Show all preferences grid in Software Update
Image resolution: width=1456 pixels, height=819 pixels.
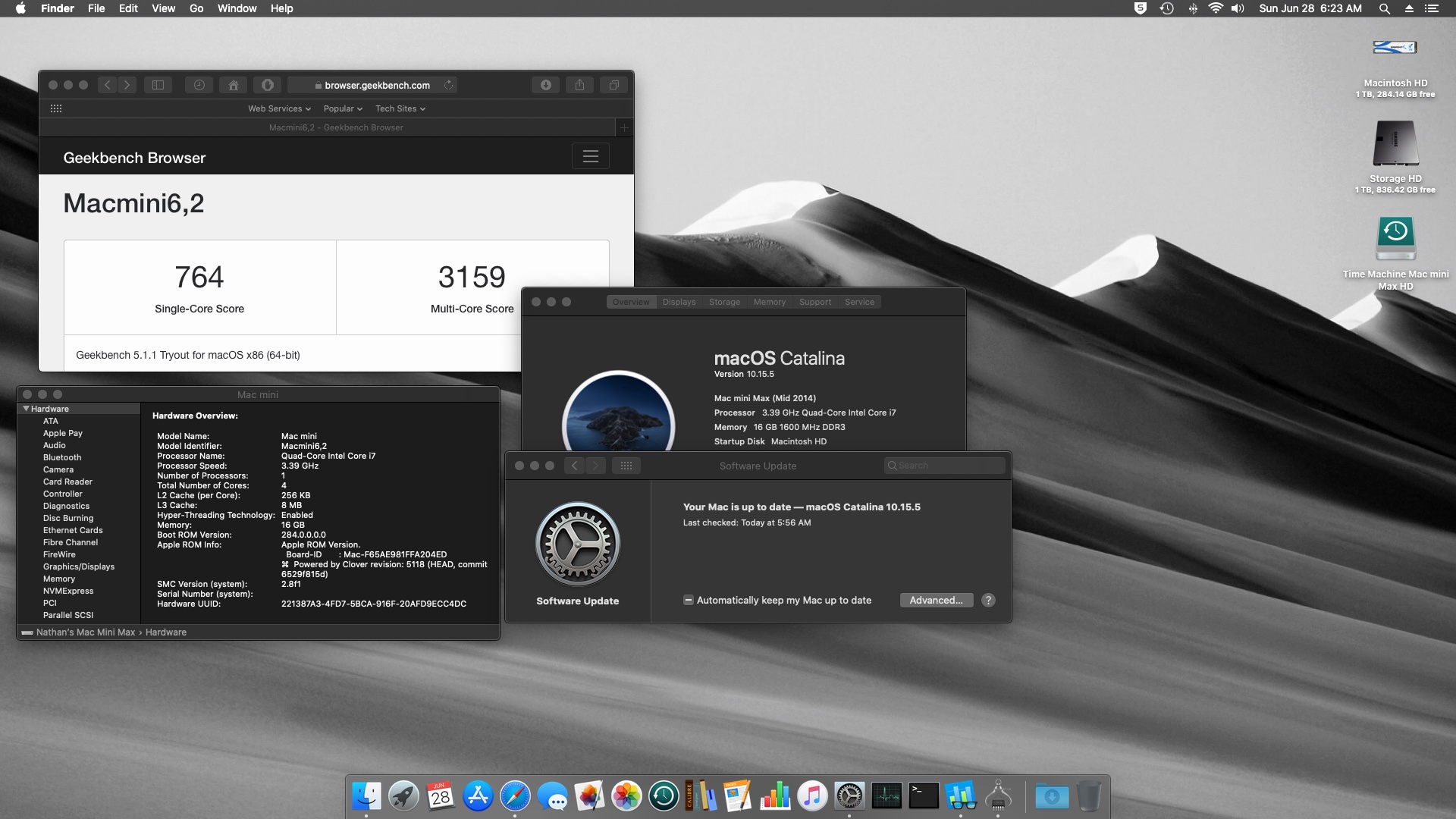coord(626,466)
